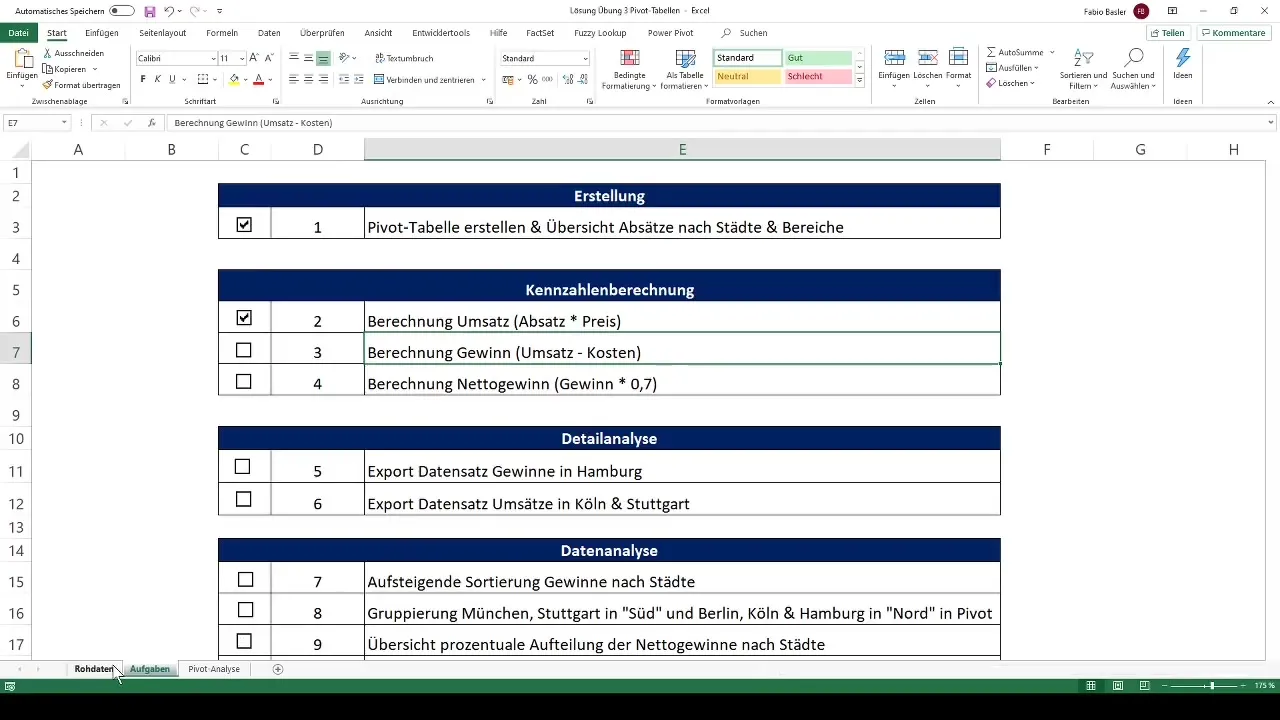
Task: Check the box for task 5
Action: 242,467
